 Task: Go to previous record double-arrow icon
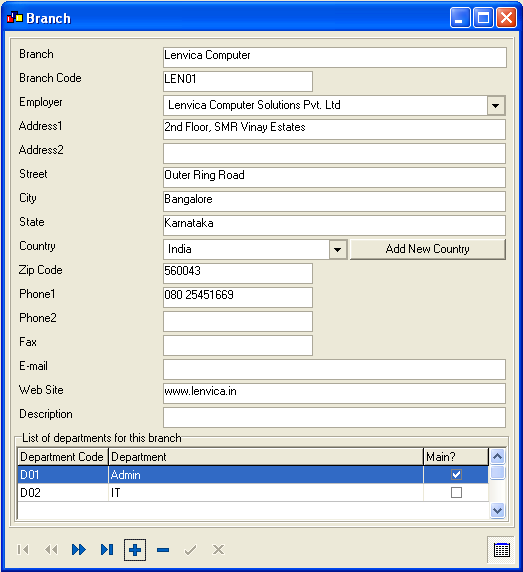pyautogui.click(x=51, y=549)
